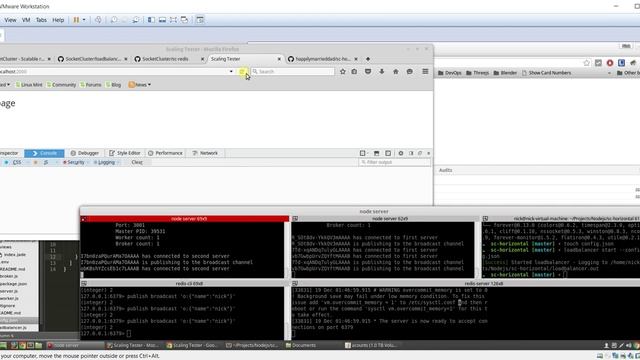Open the Documents window from taskbar
640x360 pixels.
301,345
